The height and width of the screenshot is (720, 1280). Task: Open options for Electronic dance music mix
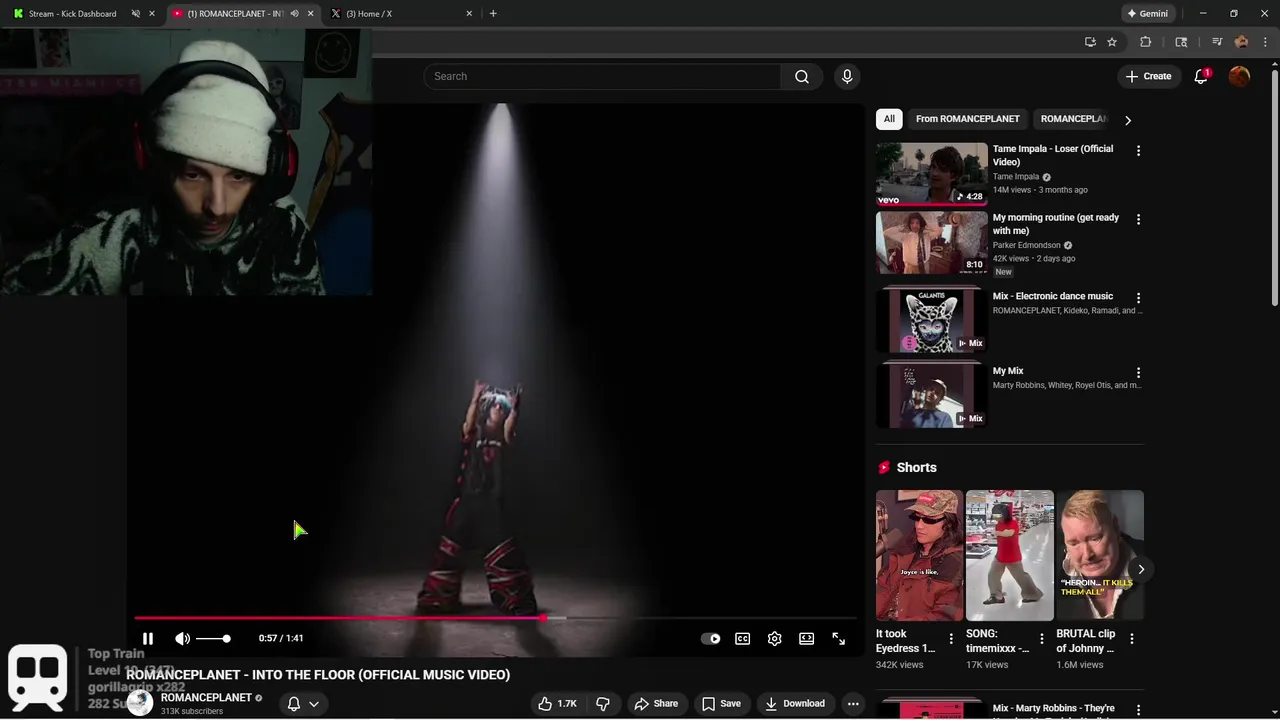(1138, 298)
